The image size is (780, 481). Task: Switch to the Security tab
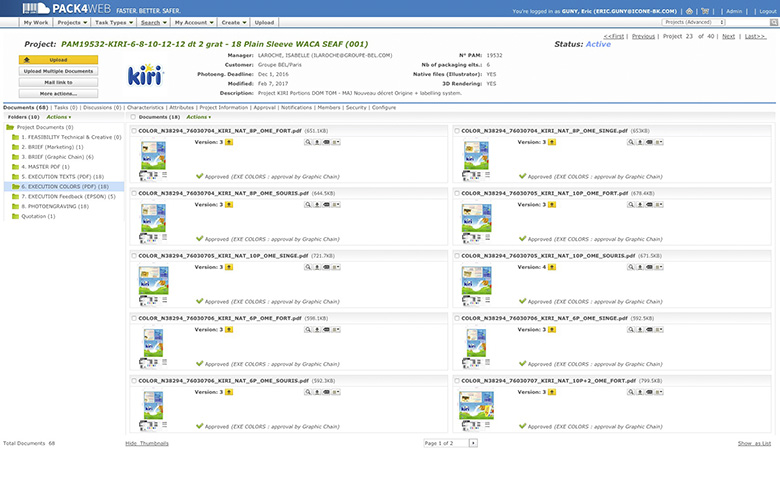(356, 107)
